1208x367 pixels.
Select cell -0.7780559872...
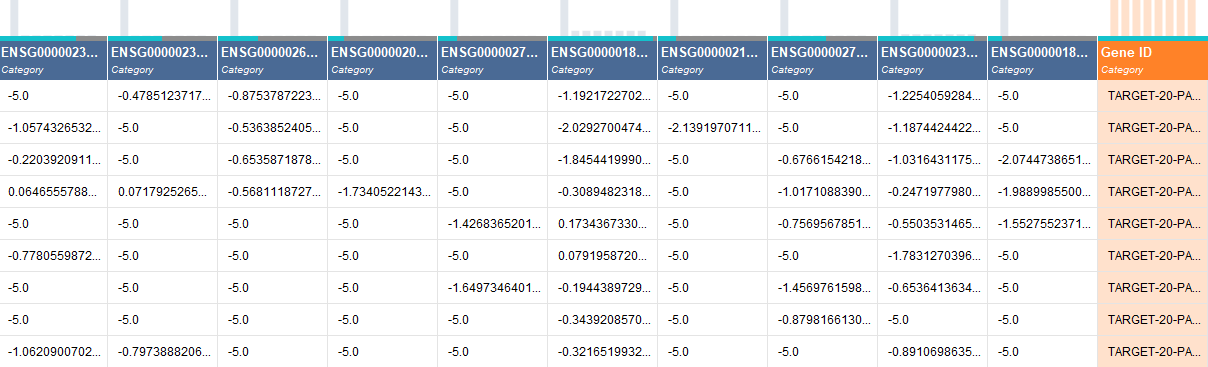coord(53,256)
